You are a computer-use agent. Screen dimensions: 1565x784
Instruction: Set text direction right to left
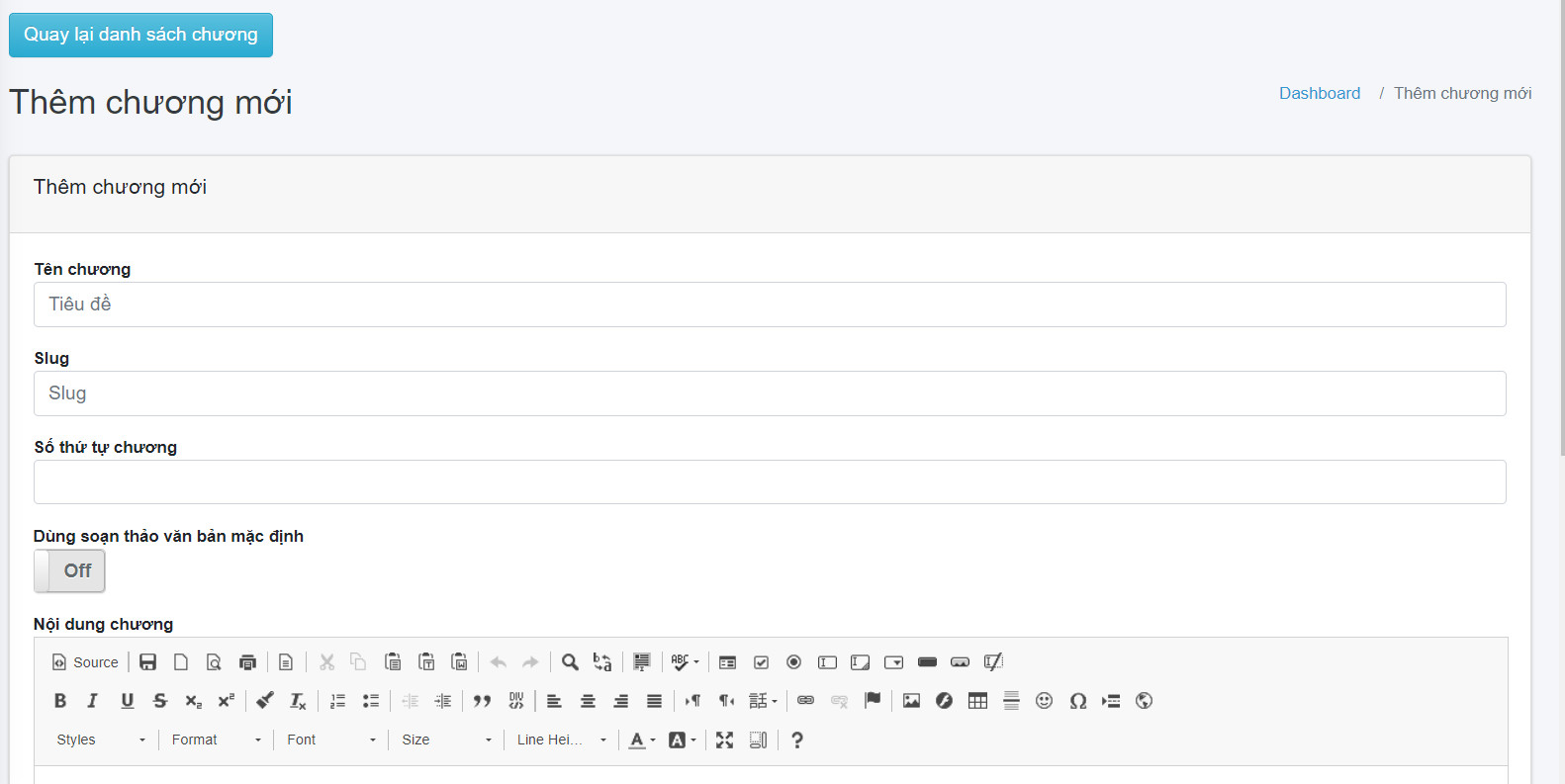[726, 701]
